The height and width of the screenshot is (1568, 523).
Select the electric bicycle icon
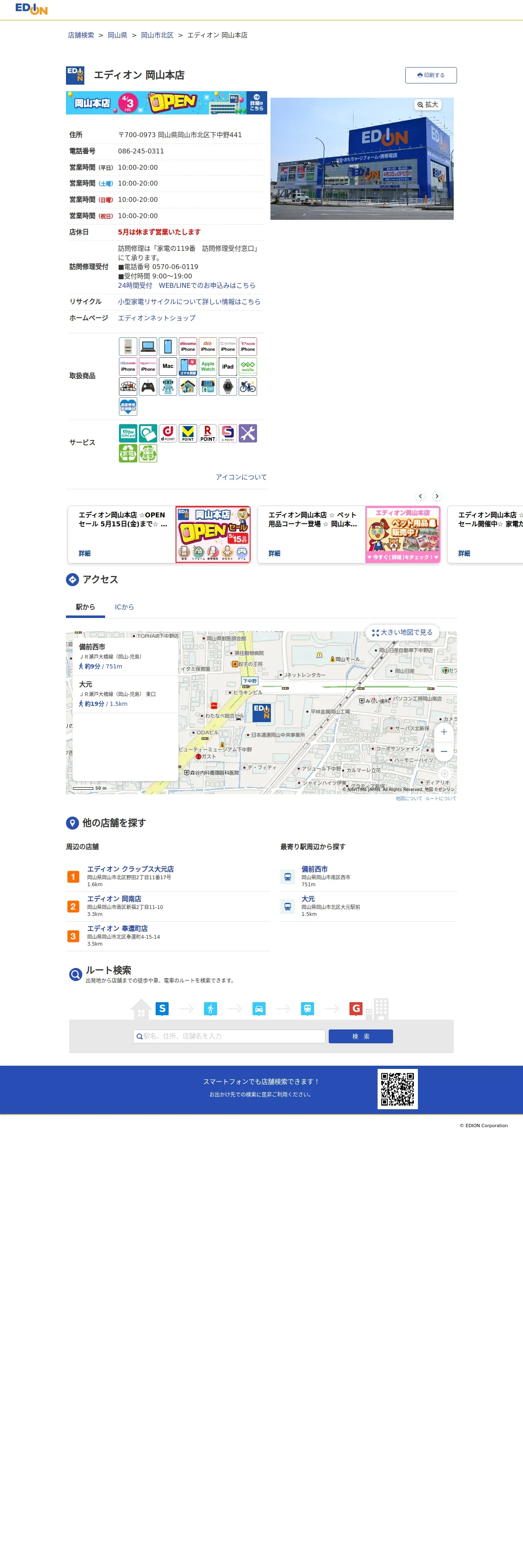point(248,387)
